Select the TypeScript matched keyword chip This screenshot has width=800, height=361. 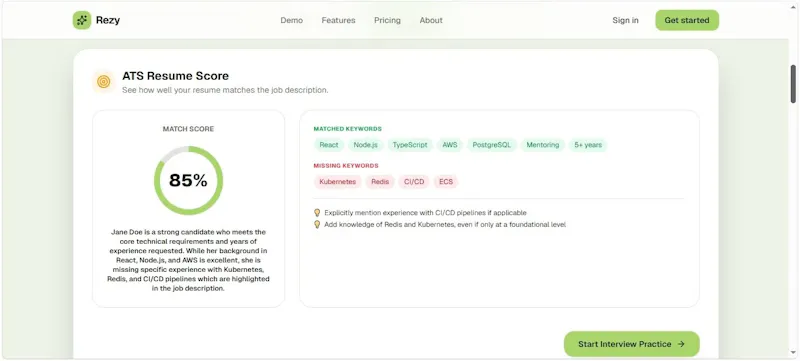410,145
